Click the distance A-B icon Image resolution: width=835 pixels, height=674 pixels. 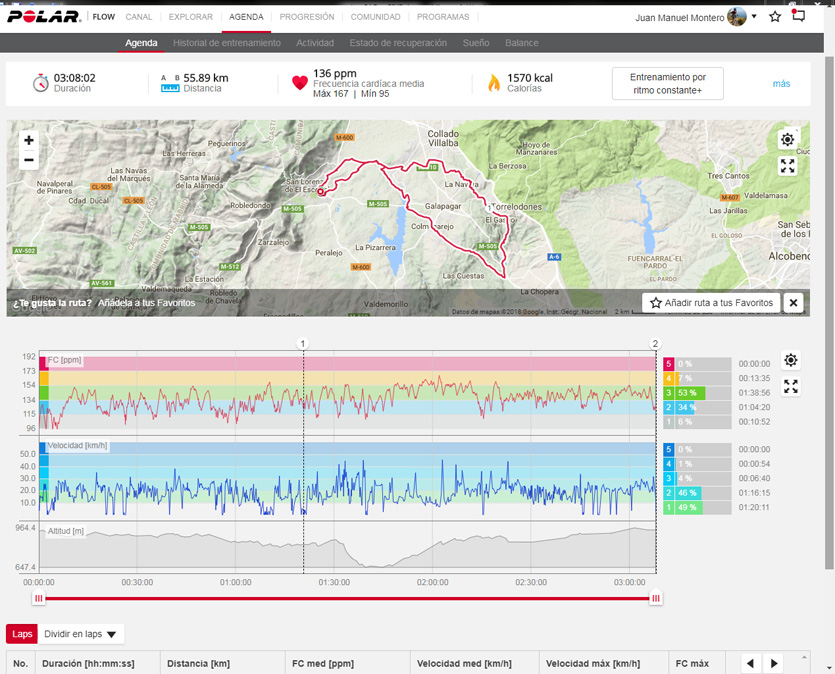(170, 84)
